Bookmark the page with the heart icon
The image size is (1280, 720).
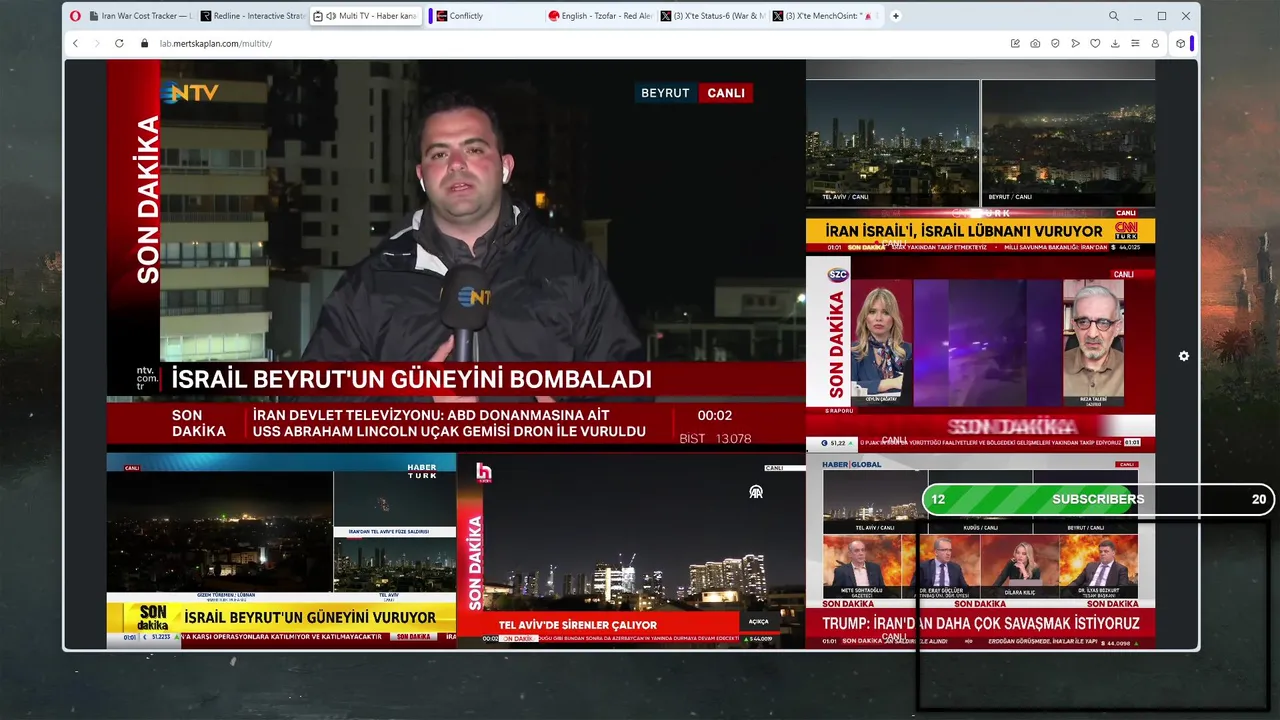point(1095,44)
